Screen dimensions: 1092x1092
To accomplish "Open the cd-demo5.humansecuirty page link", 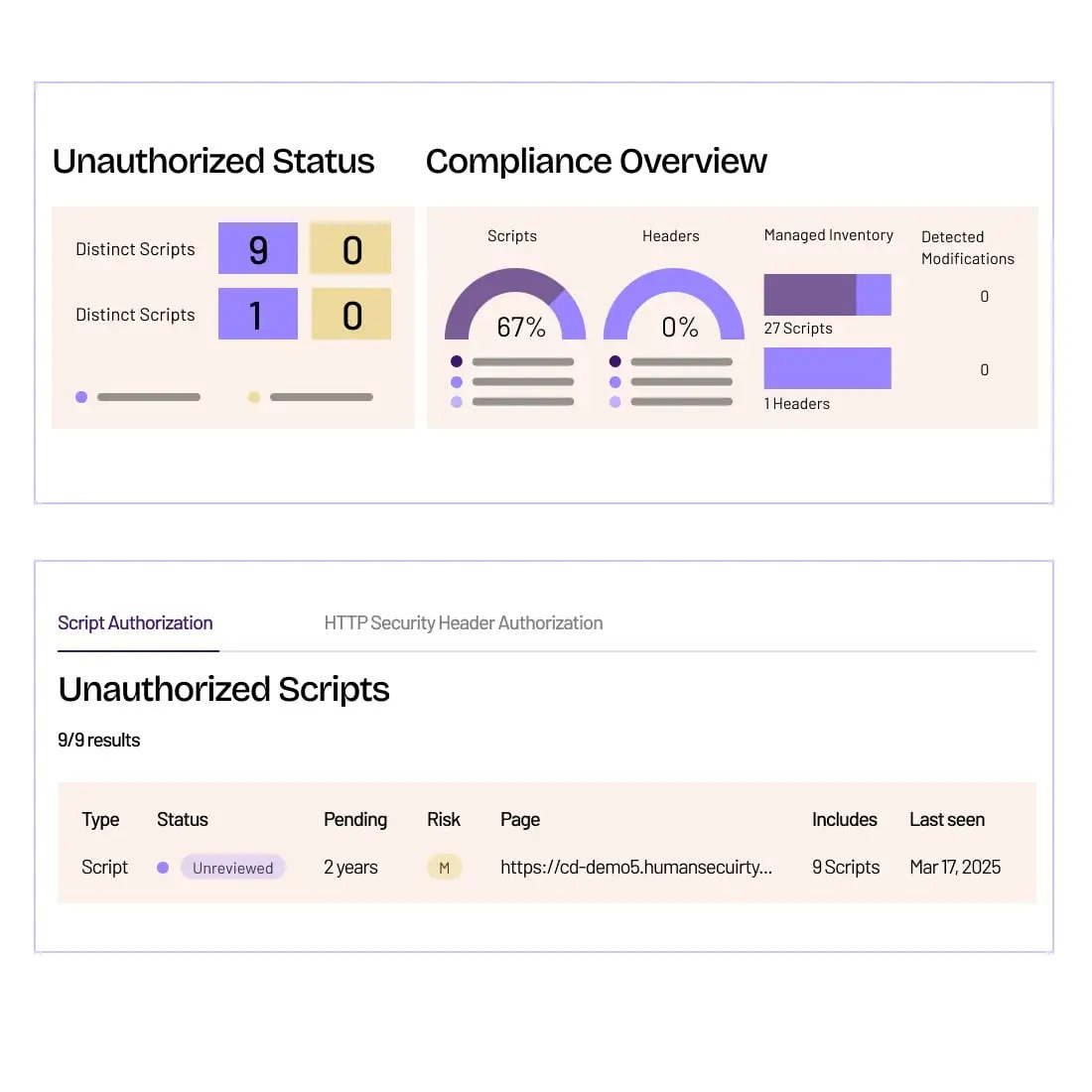I will [635, 868].
